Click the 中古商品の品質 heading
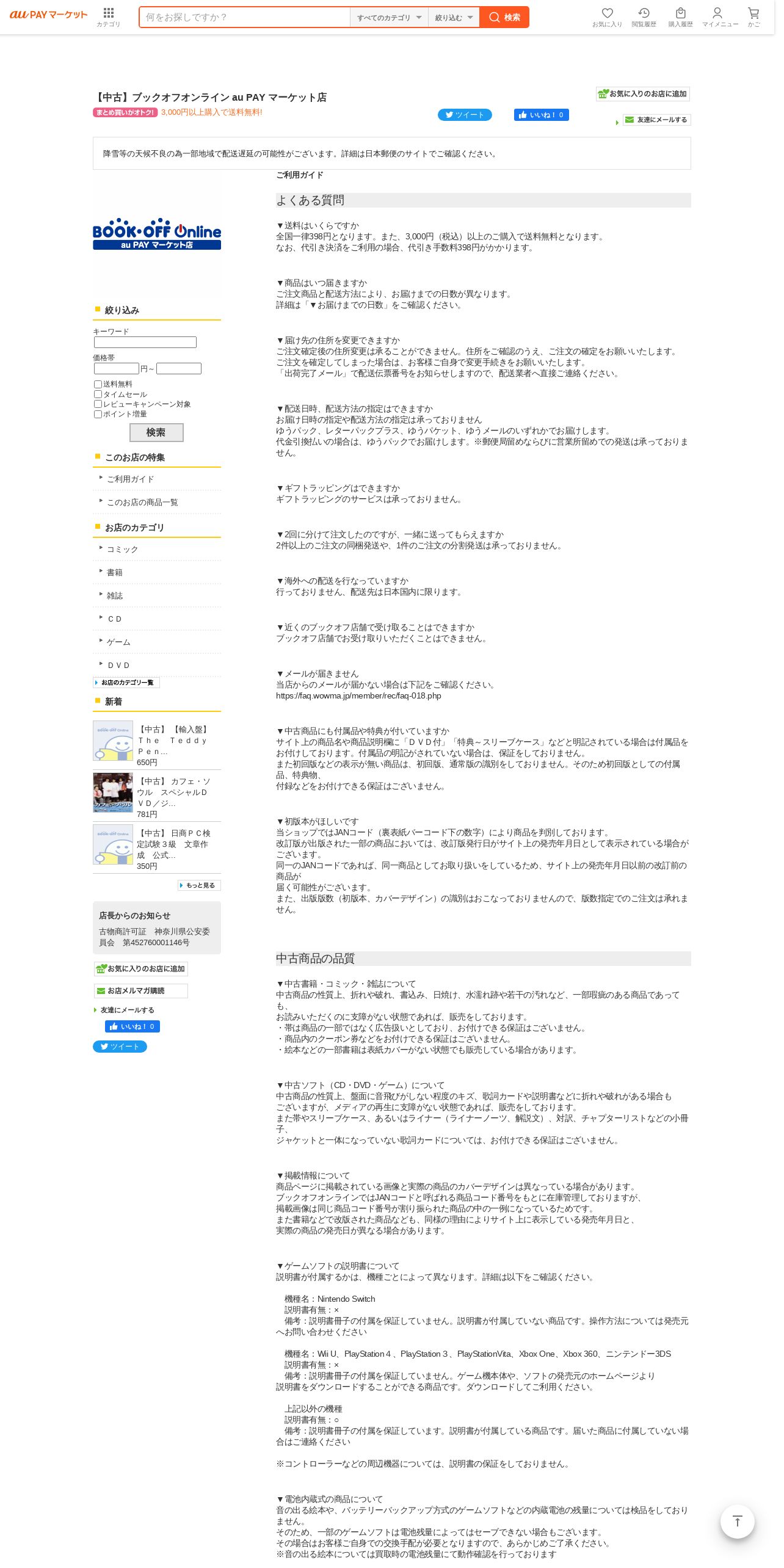This screenshot has height=1568, width=784. [x=315, y=959]
